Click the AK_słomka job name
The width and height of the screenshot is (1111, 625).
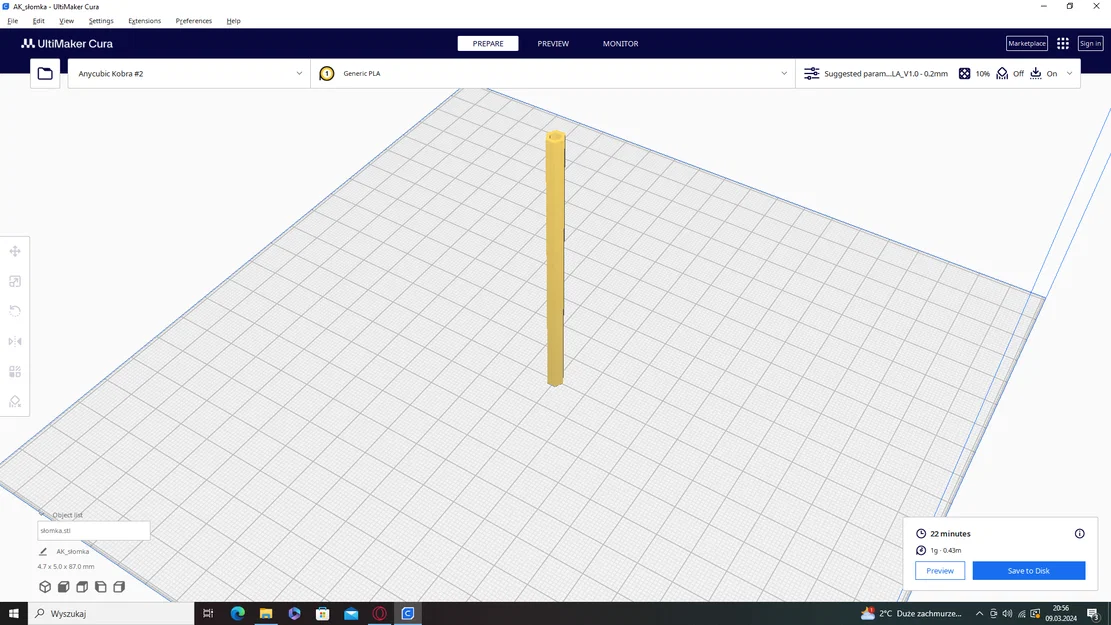point(72,551)
